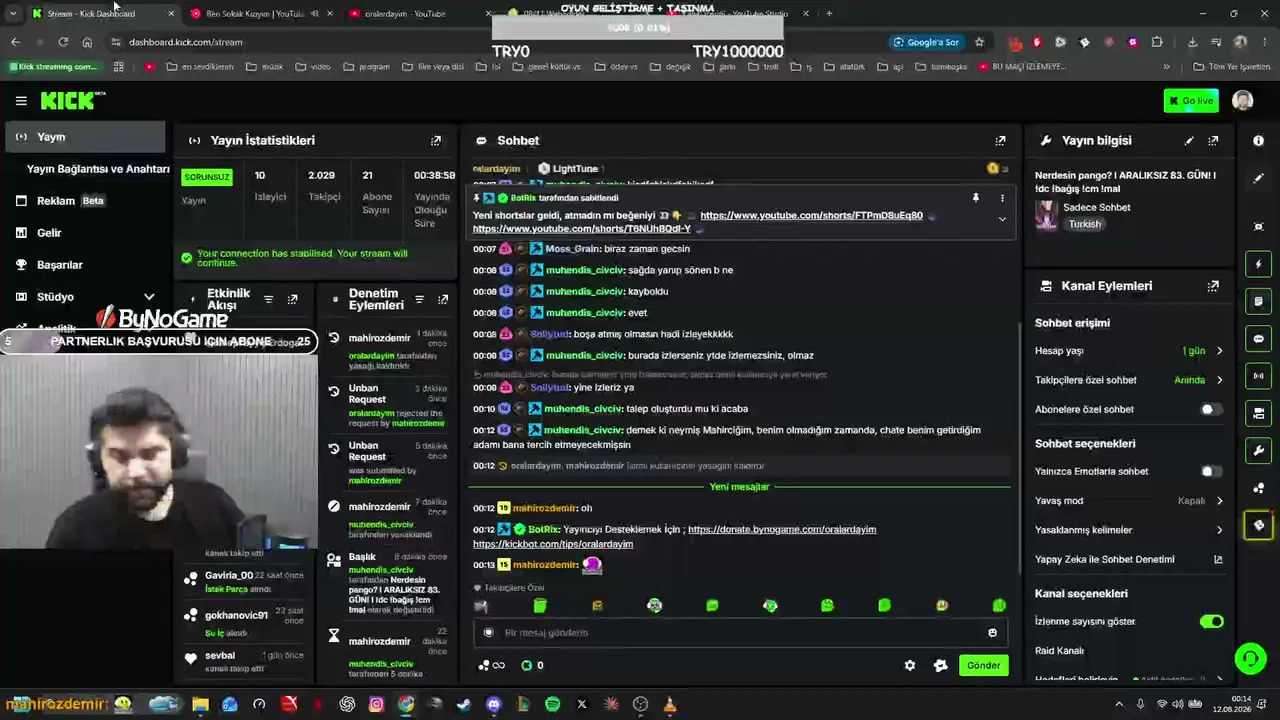Screen dimensions: 1280x720
Task: Select the Gaviria_00 activity entry
Action: point(245,582)
